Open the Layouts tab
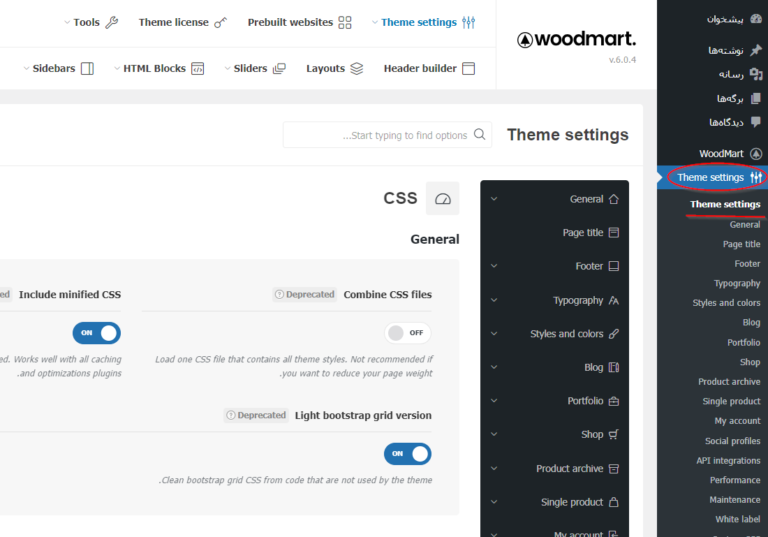The image size is (768, 537). 334,69
